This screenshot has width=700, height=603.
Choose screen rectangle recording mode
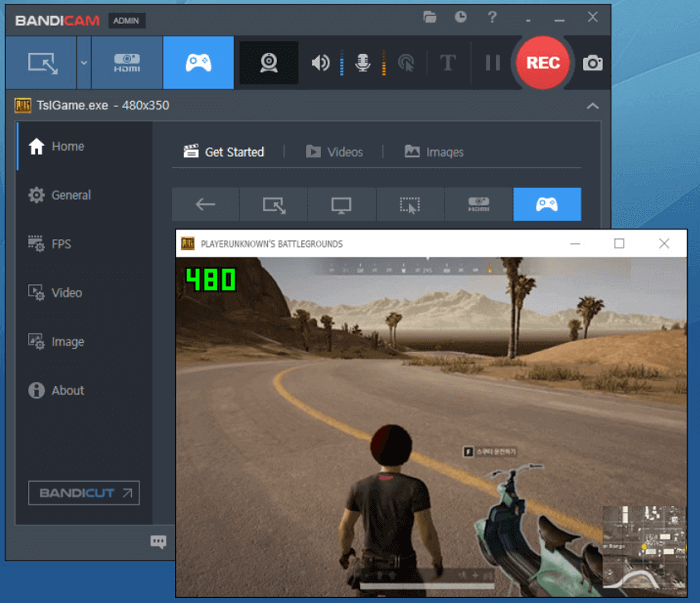pos(43,62)
